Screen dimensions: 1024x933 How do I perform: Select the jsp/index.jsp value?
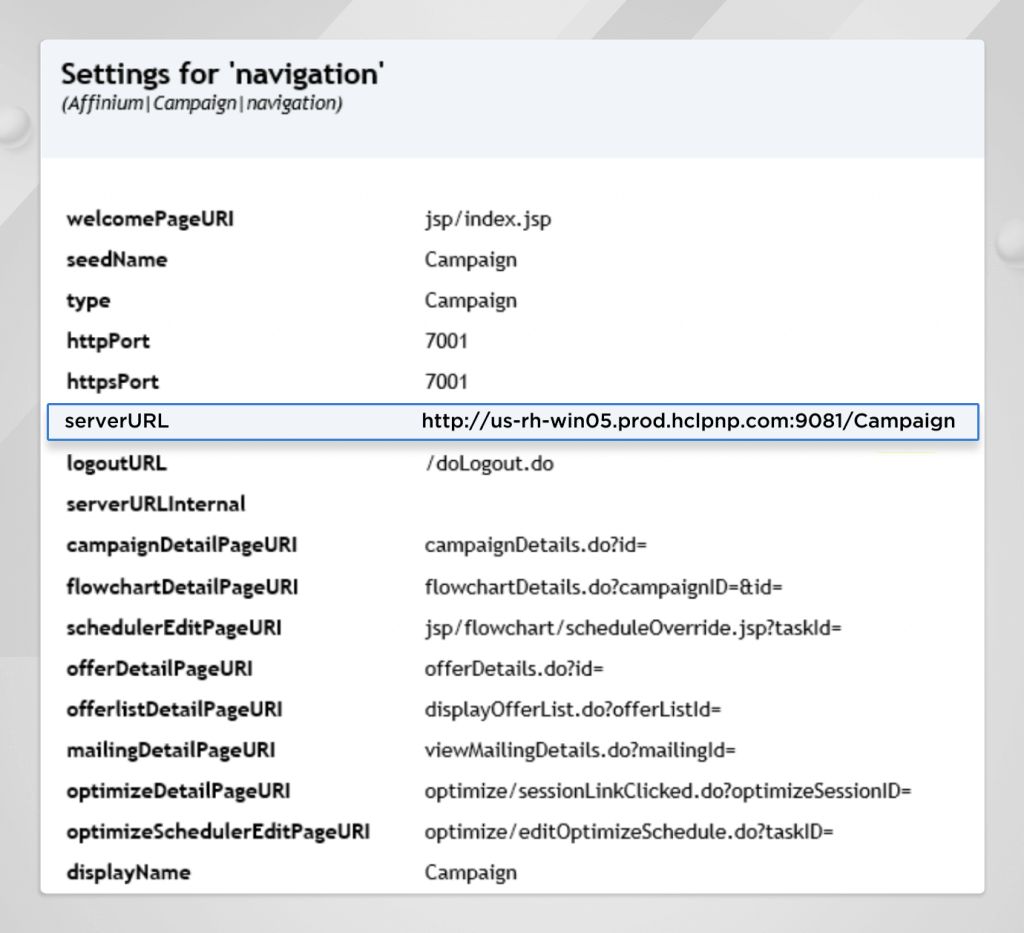click(487, 218)
